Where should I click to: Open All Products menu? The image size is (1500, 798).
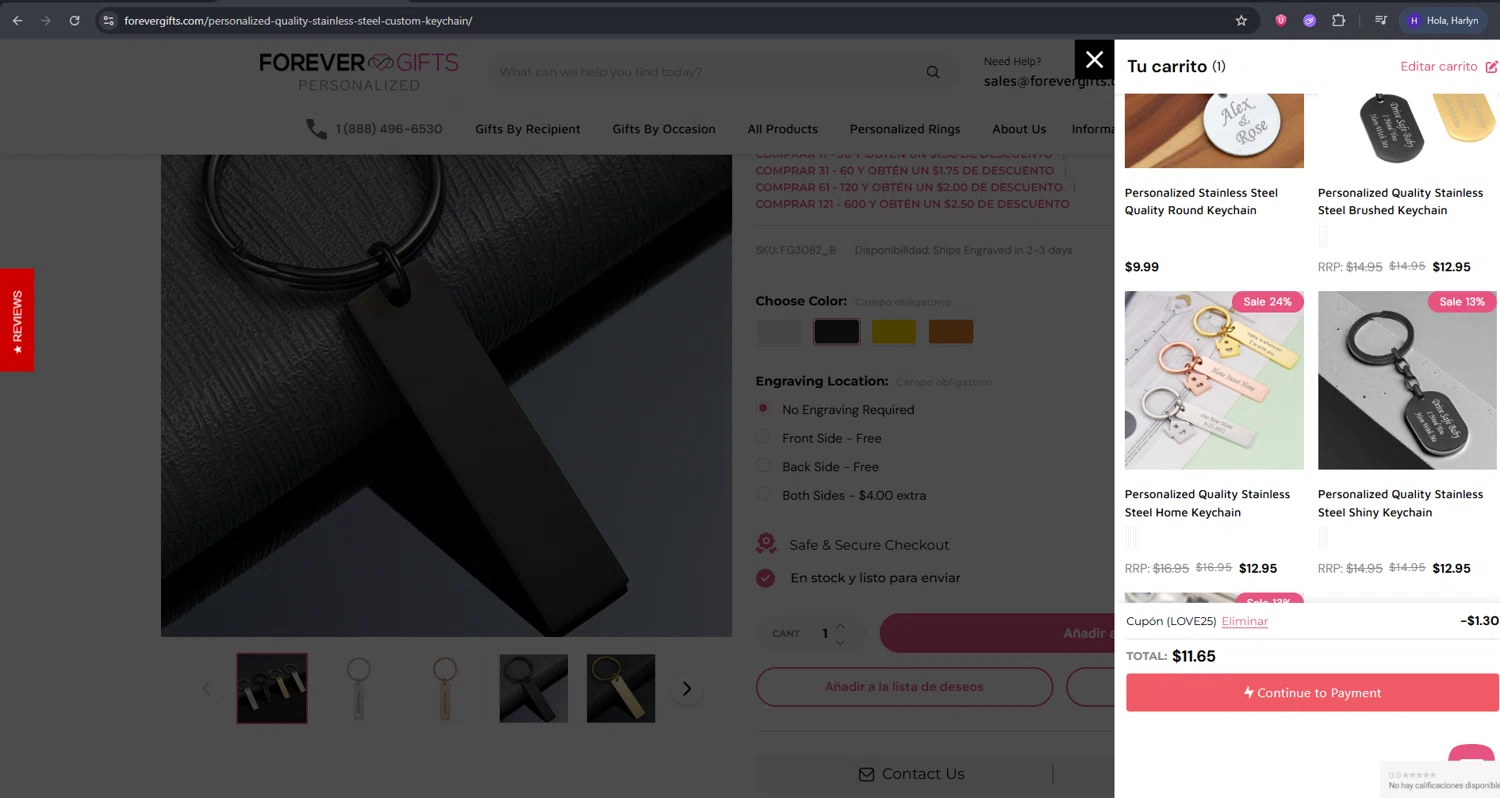point(783,129)
